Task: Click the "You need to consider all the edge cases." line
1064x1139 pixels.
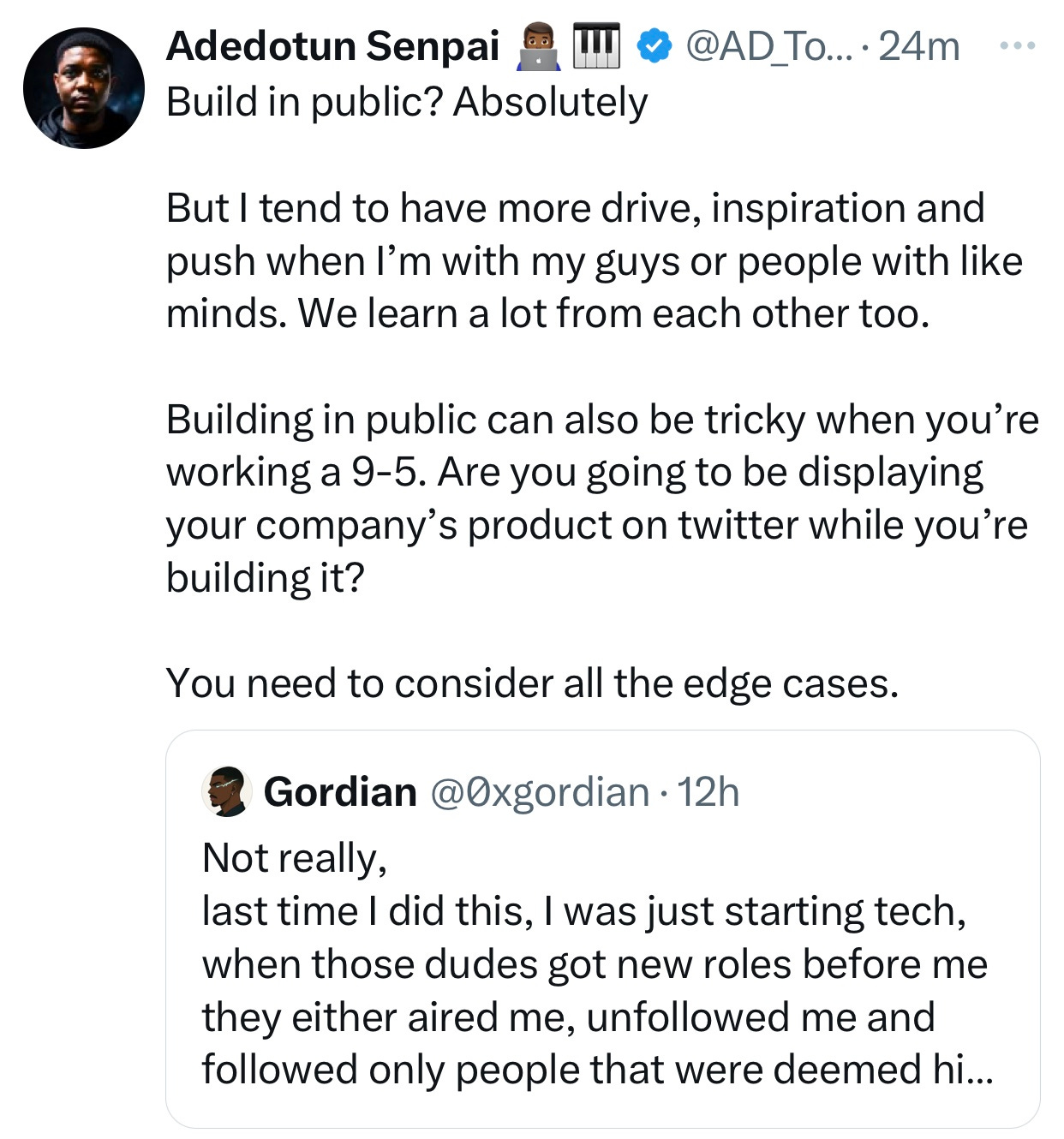Action: (x=532, y=683)
